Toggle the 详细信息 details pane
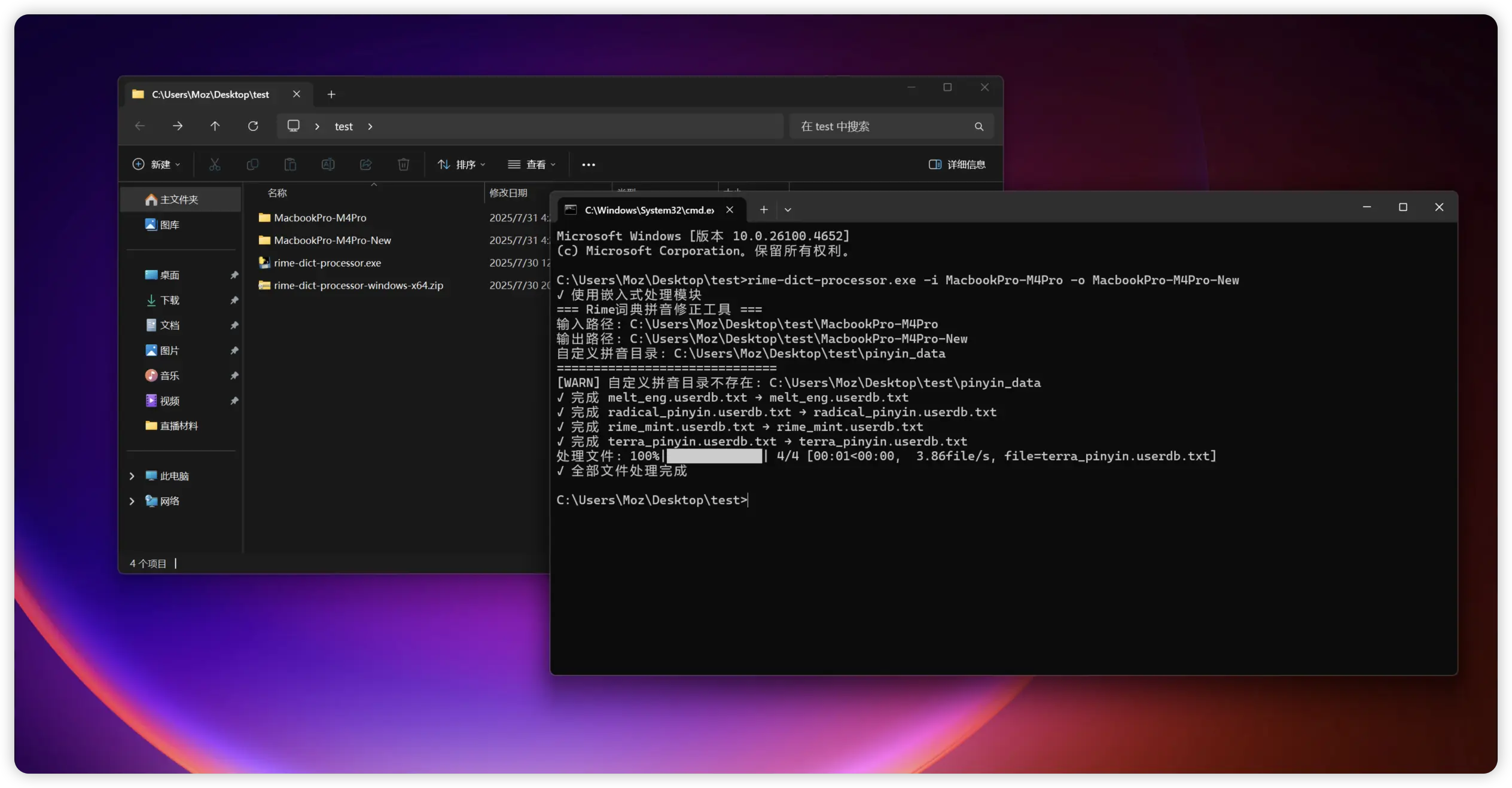1512x788 pixels. [x=957, y=164]
